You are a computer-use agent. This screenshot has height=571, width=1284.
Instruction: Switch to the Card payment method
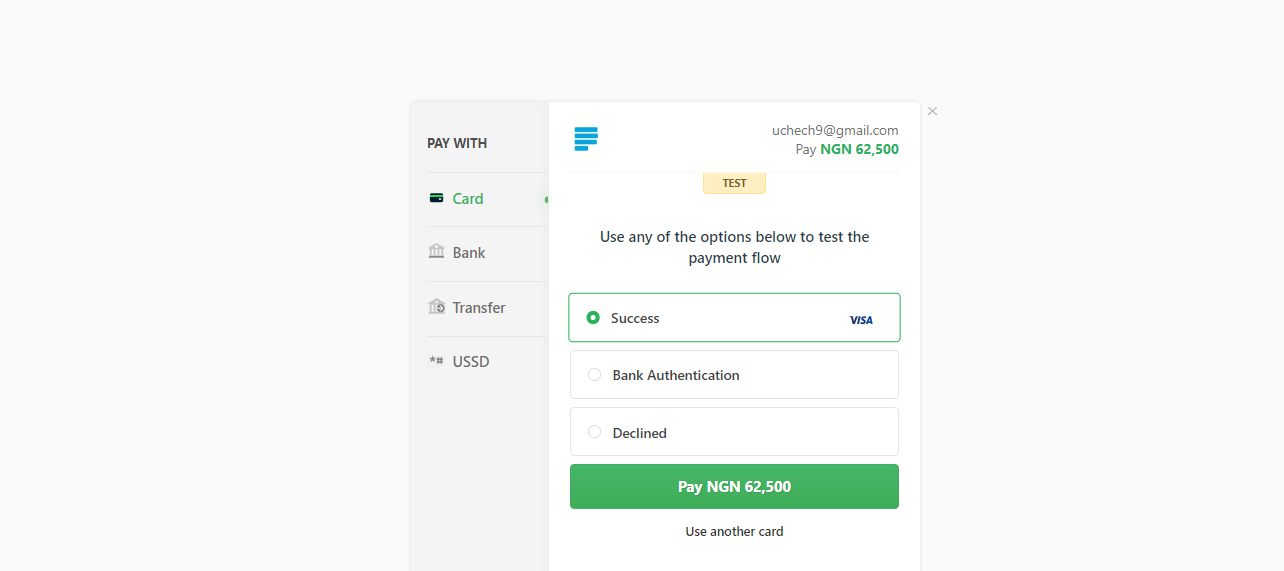tap(468, 199)
